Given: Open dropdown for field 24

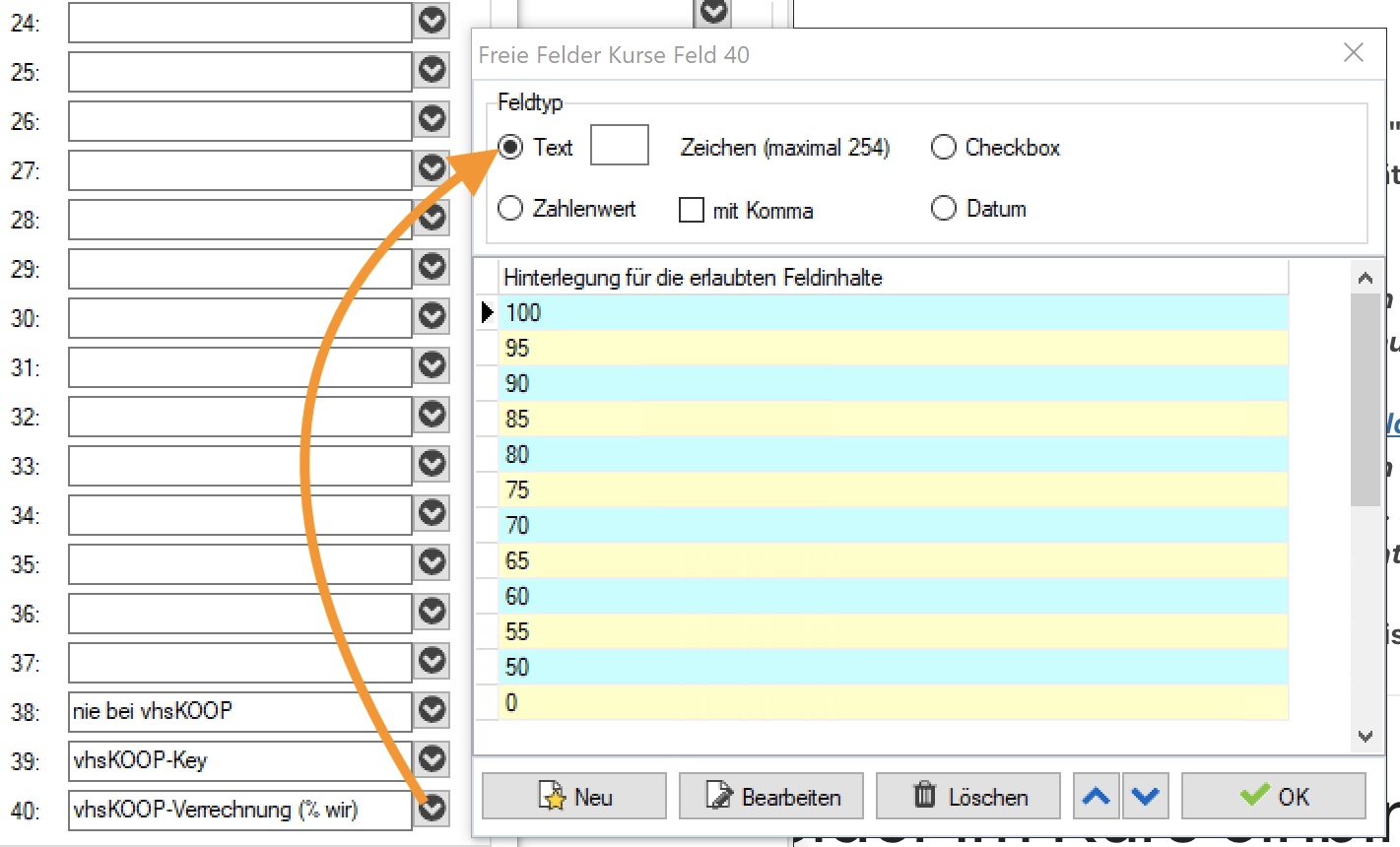Looking at the screenshot, I should coord(432,20).
